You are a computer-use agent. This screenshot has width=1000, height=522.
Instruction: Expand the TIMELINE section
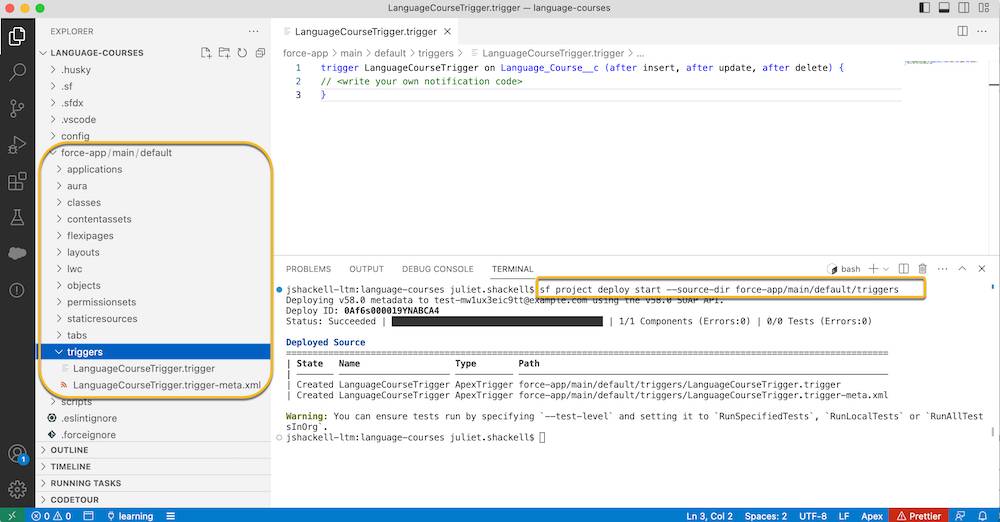tap(154, 466)
